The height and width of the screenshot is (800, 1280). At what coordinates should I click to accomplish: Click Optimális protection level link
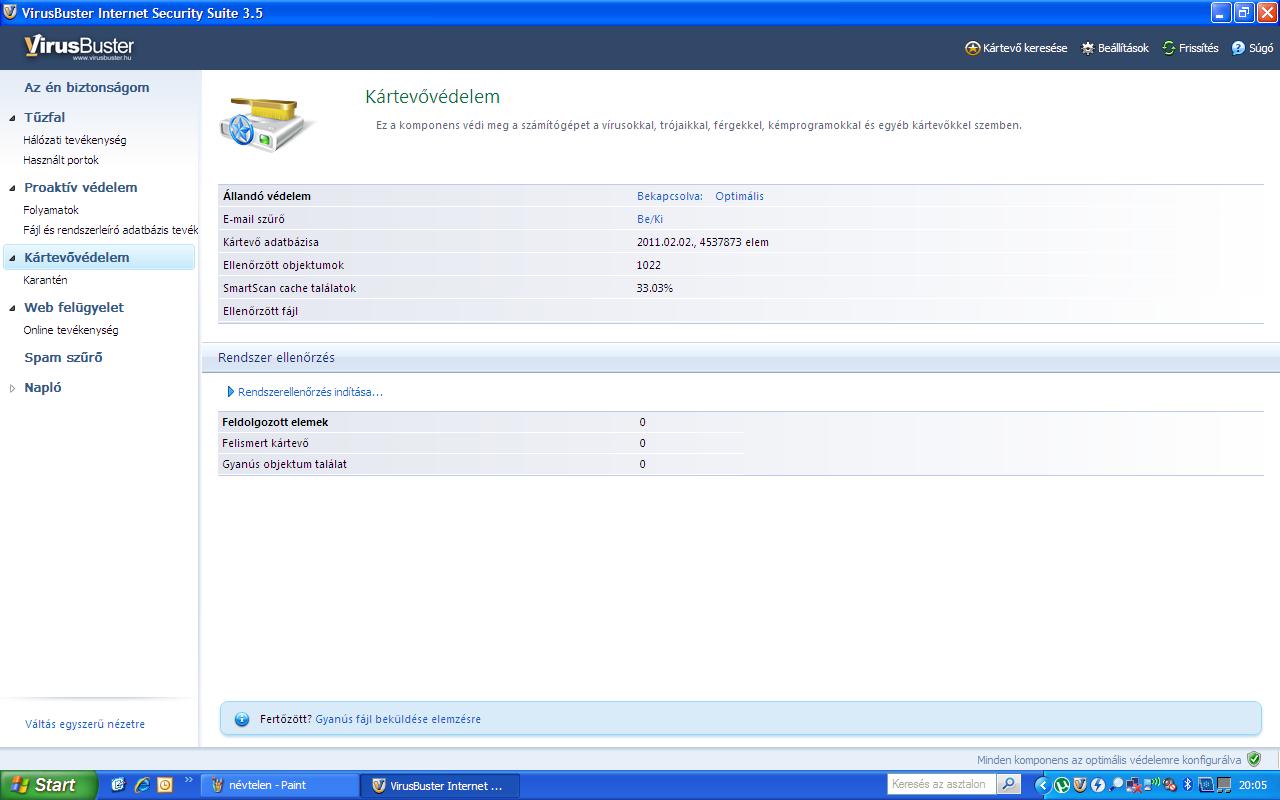tap(739, 196)
